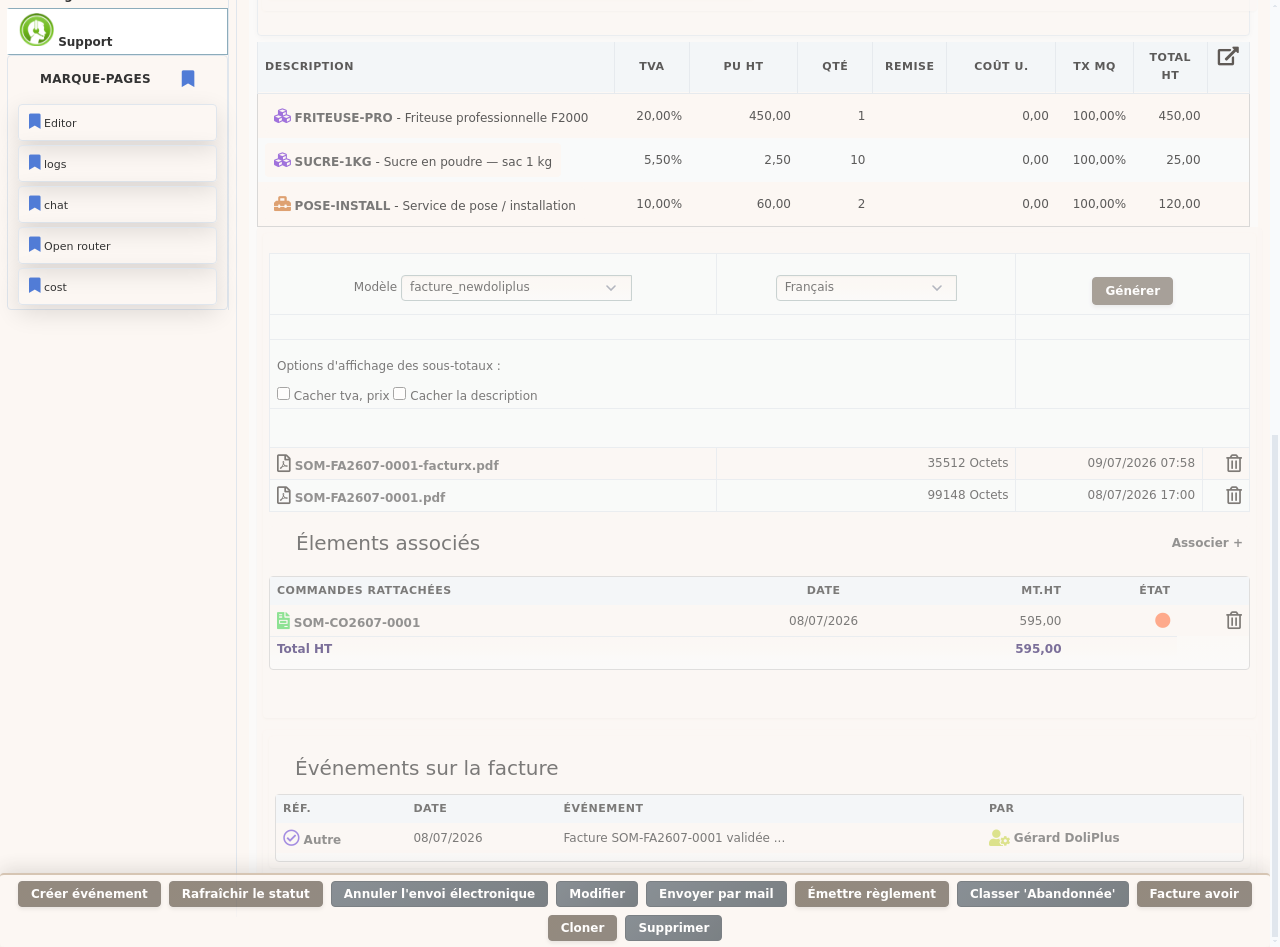
Task: Delete SOM-FA2607-0001-facturx.pdf with trash icon
Action: coord(1234,464)
